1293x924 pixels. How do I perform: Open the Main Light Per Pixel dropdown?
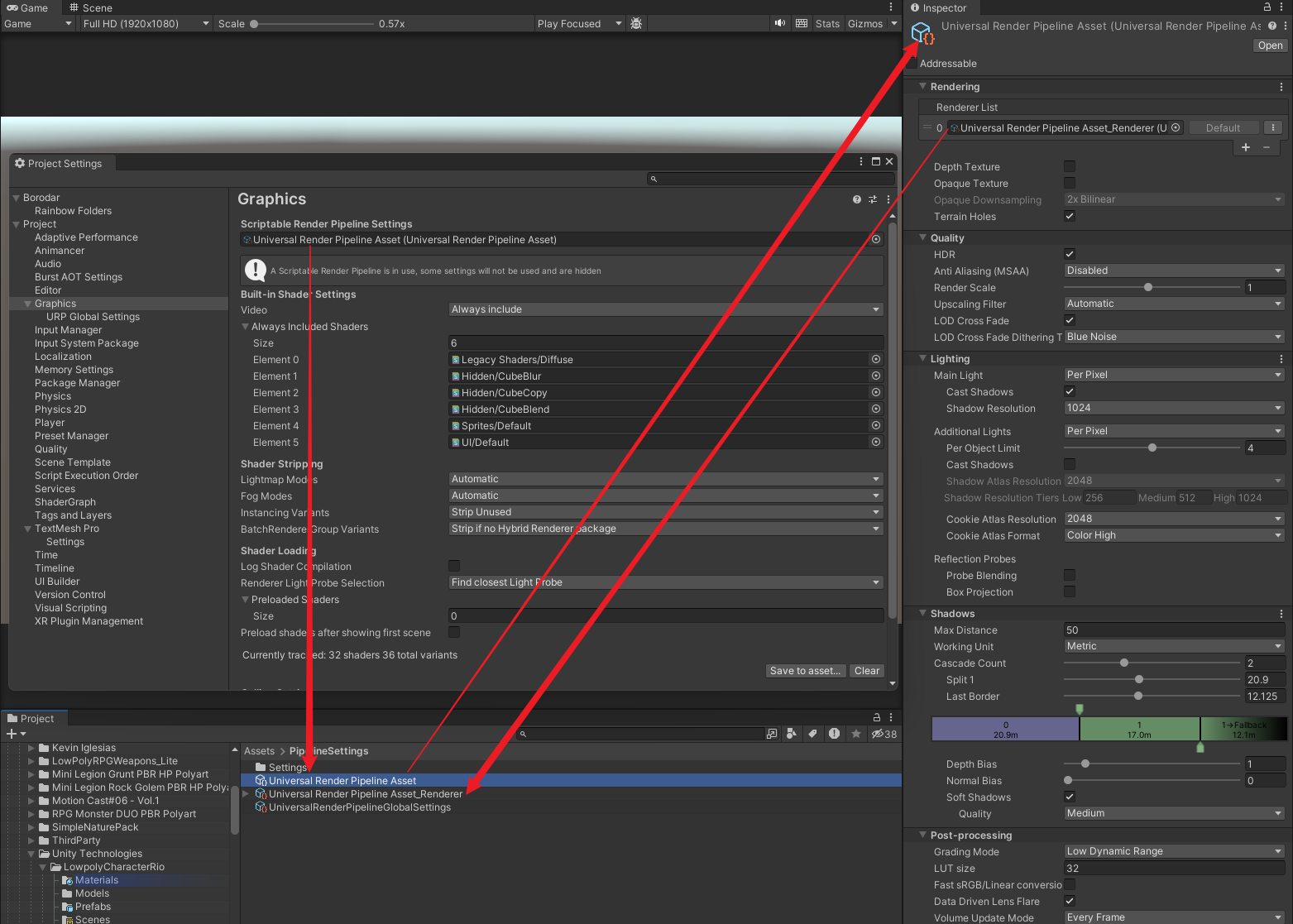(1174, 375)
